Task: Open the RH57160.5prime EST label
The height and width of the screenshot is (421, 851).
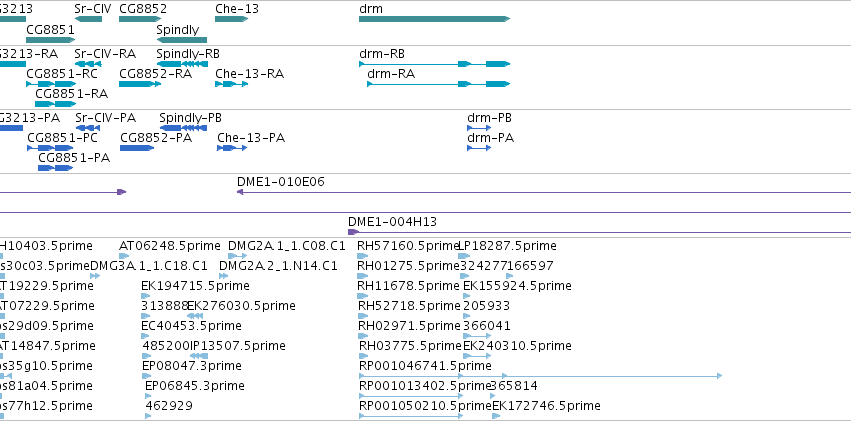Action: click(x=409, y=246)
